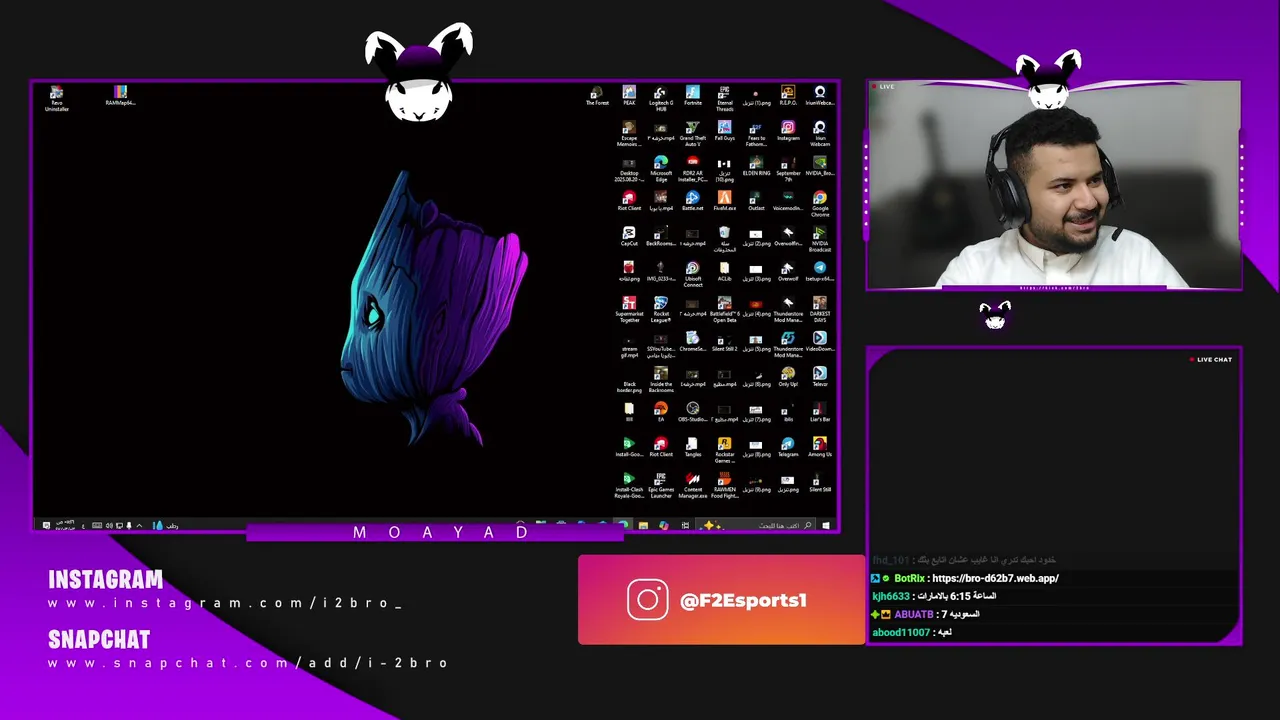Select the RAMMap64 desktop icon

coord(120,96)
